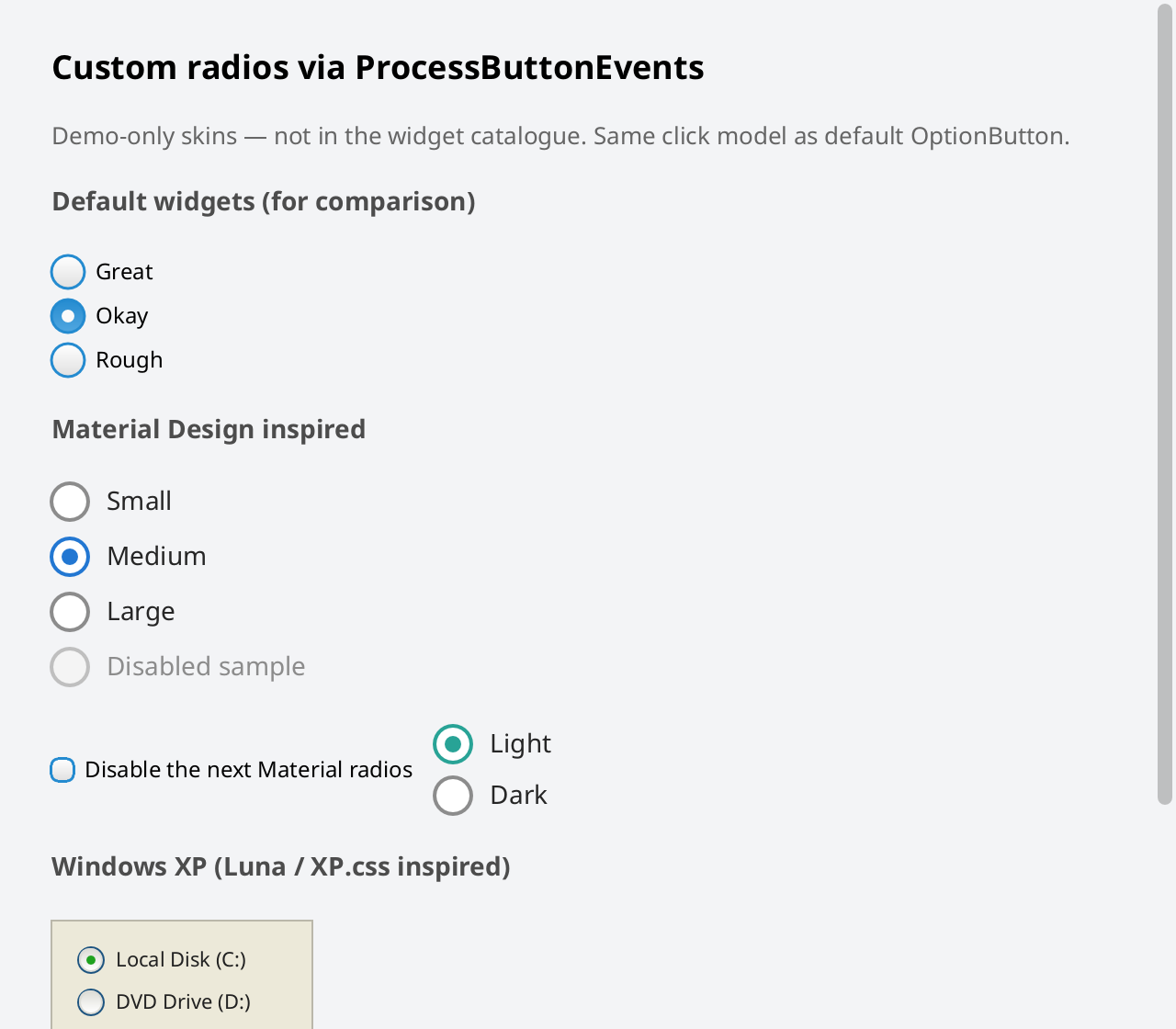
Task: Choose DVD Drive (D:) XP radio
Action: 91,1001
